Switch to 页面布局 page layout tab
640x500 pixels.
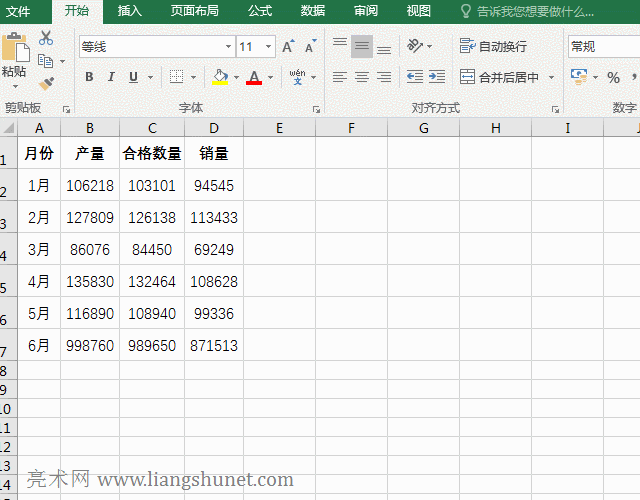[x=194, y=11]
